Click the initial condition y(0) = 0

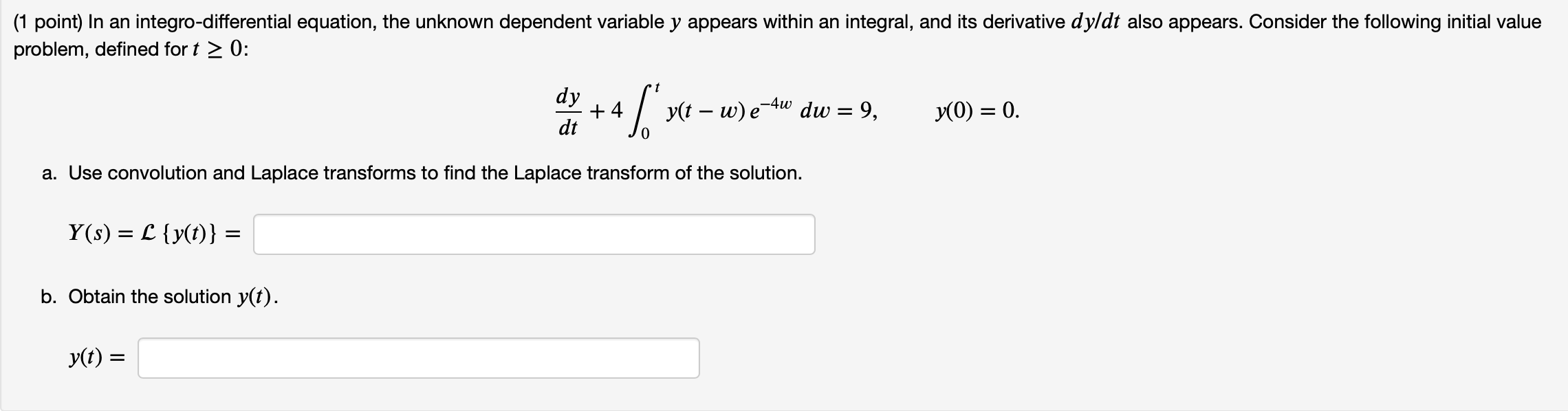tap(977, 110)
